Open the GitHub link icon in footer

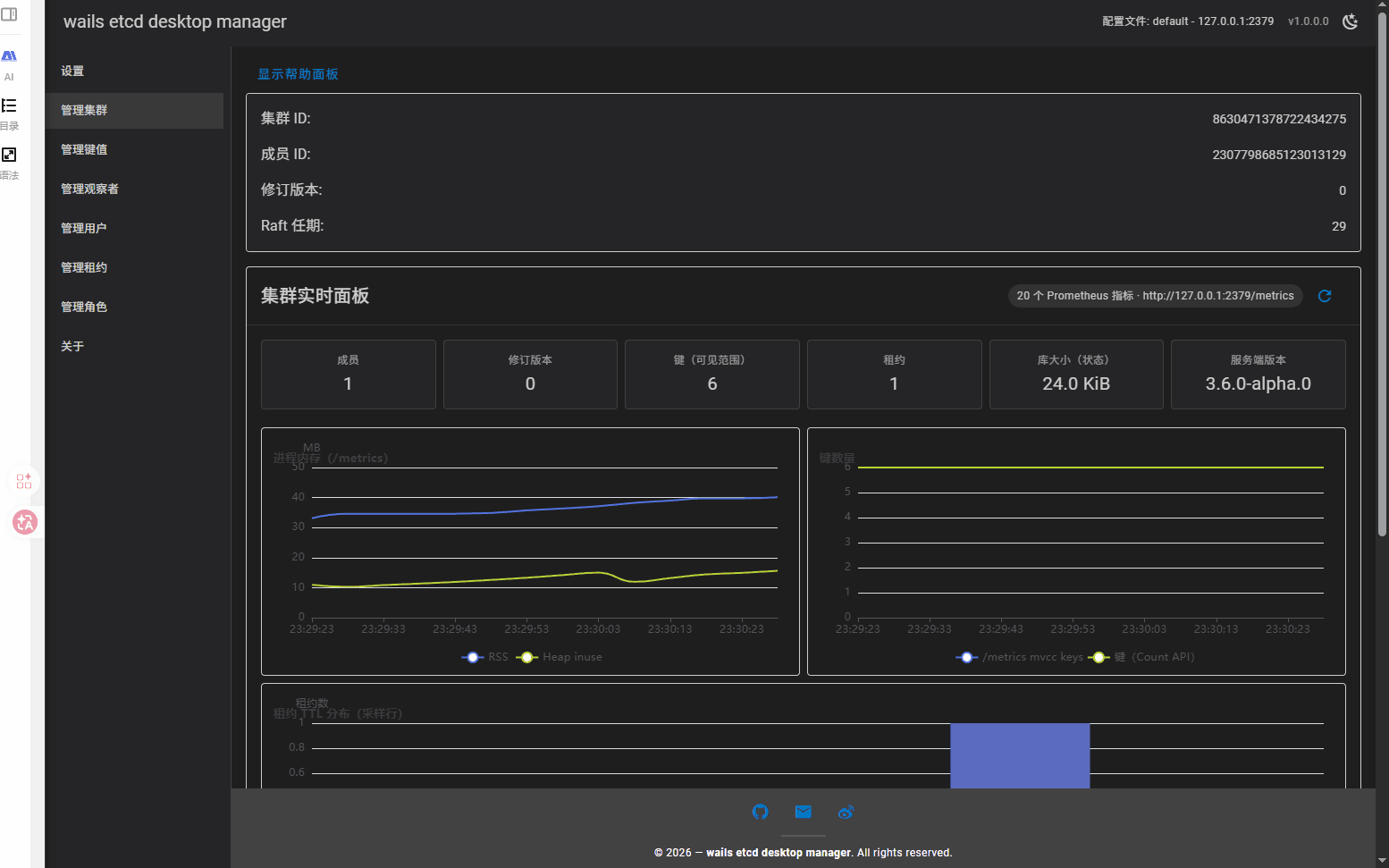tap(760, 812)
